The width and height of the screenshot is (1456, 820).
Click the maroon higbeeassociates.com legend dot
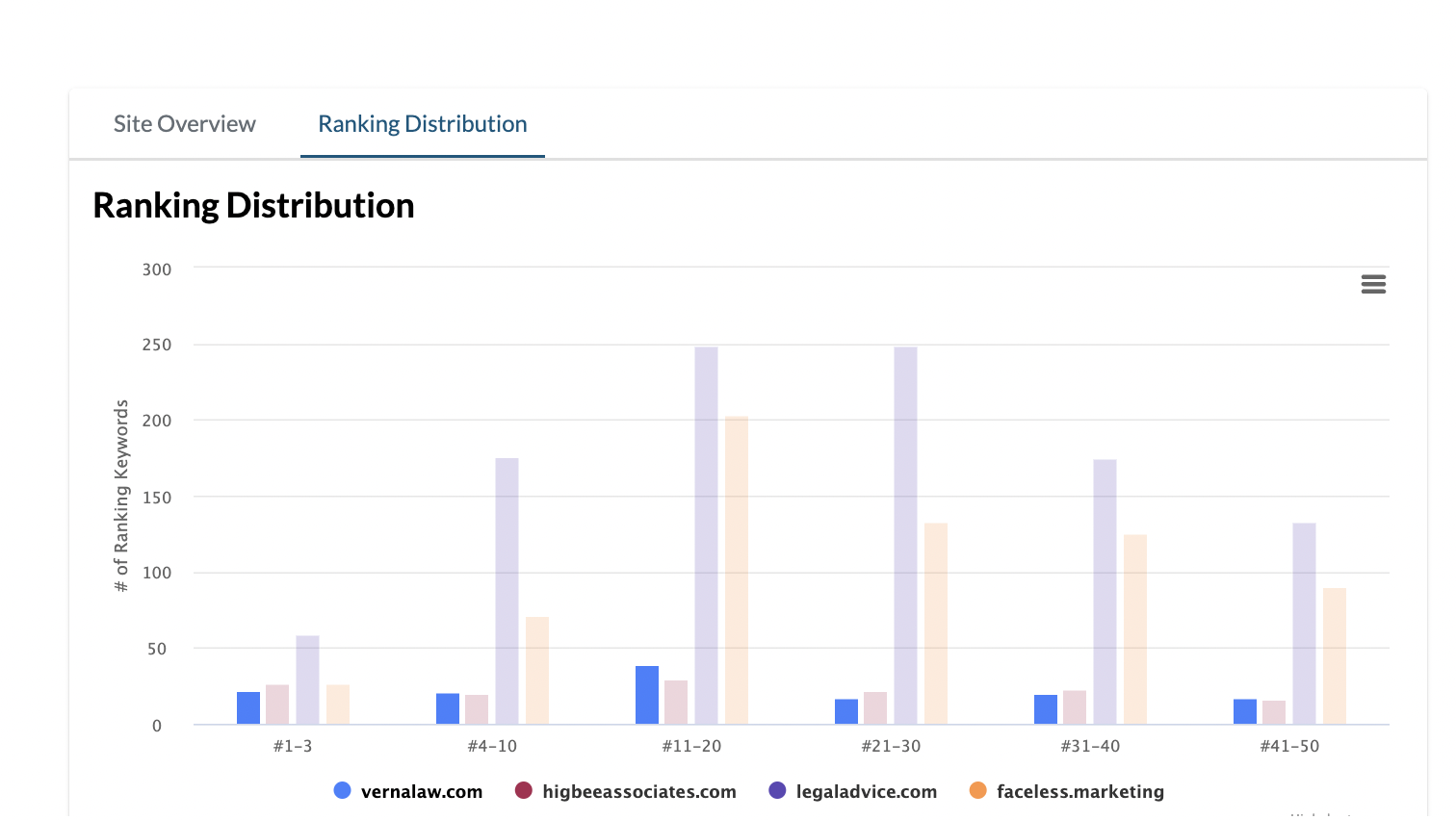[x=524, y=791]
